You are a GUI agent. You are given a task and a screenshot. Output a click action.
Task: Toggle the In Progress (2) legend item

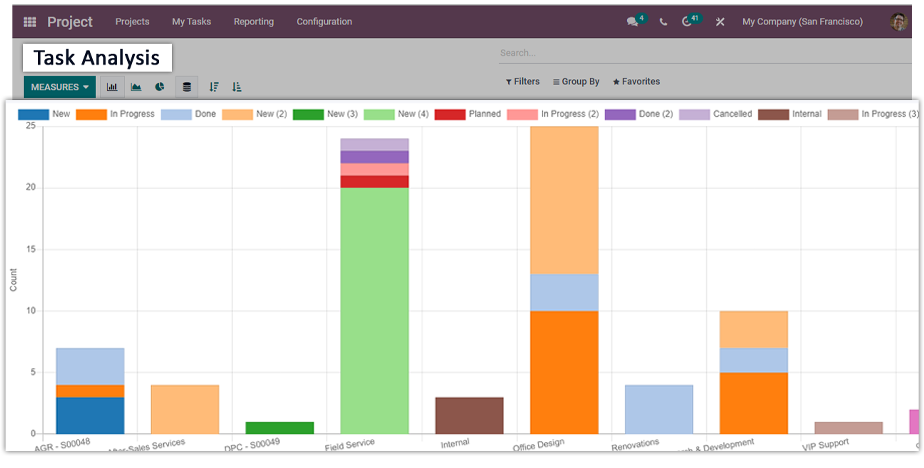pos(553,114)
